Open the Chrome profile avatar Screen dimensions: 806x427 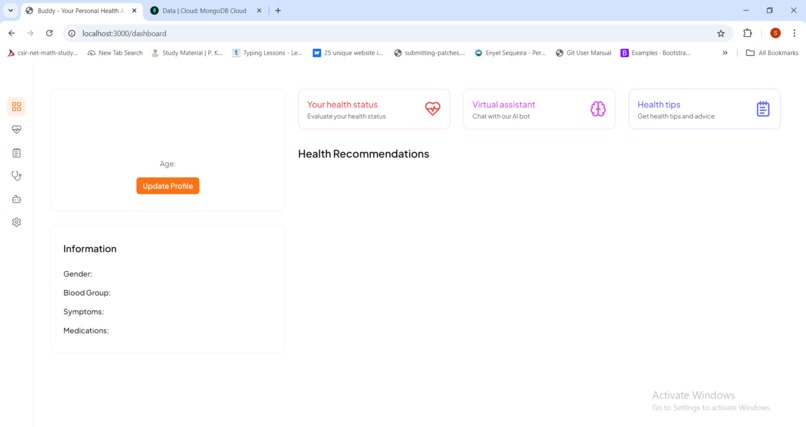click(775, 33)
